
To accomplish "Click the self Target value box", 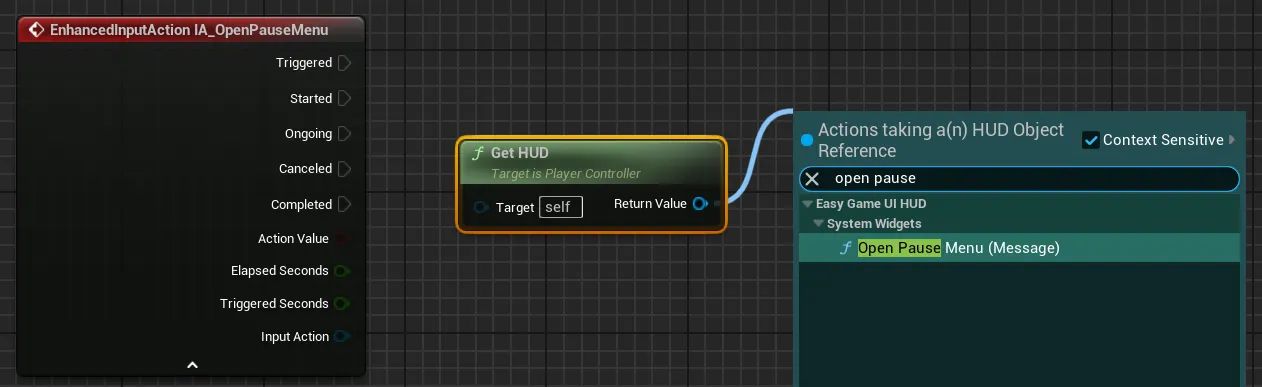I will (561, 207).
